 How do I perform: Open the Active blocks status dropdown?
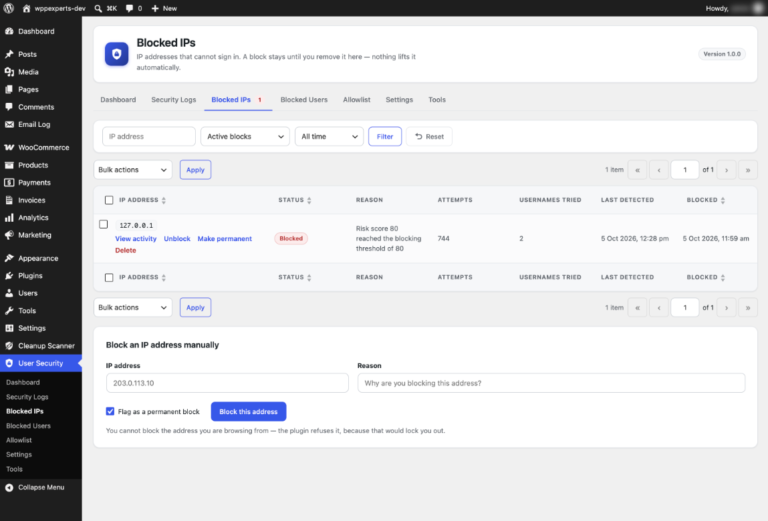245,137
